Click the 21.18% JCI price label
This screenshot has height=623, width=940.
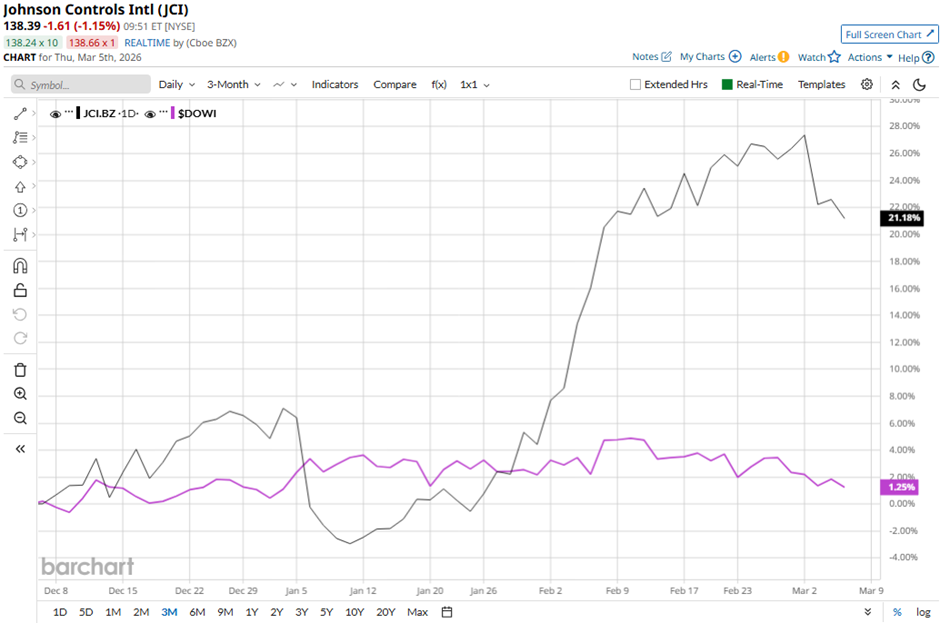tap(902, 218)
